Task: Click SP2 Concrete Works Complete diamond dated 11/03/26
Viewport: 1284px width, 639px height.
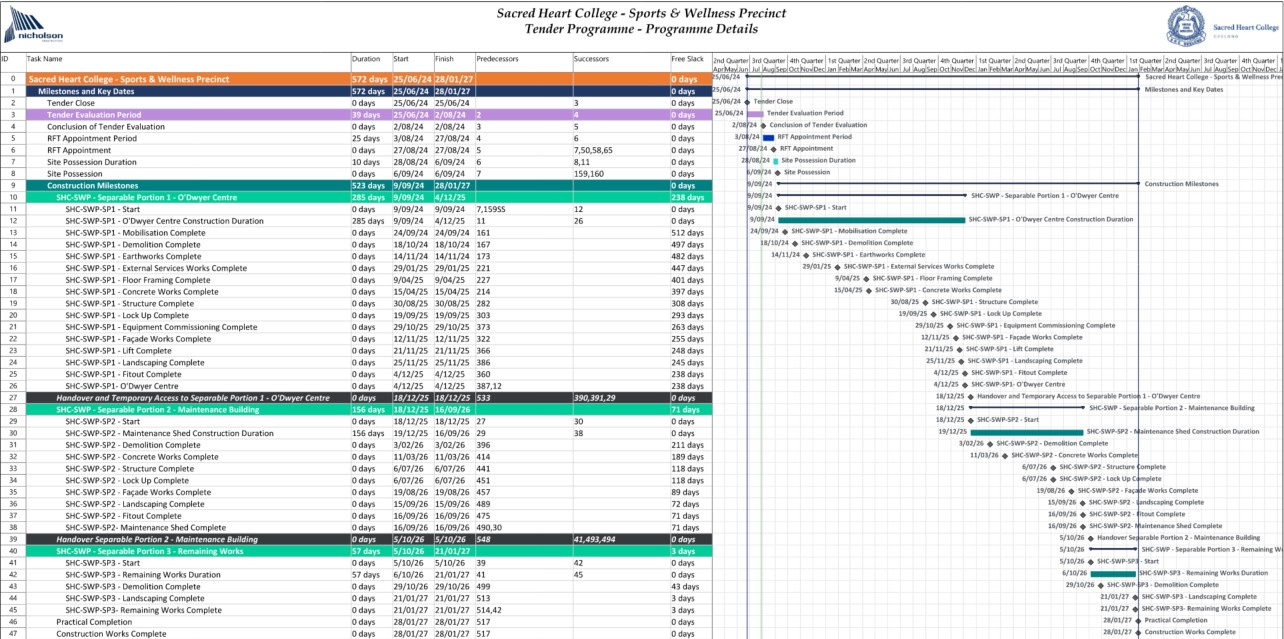Action: pos(1004,455)
